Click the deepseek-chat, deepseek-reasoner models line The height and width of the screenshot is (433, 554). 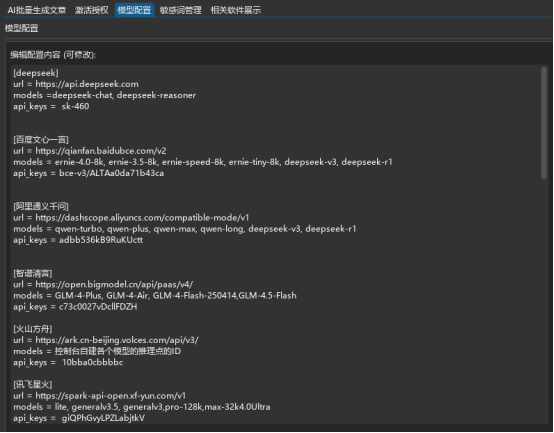click(105, 95)
